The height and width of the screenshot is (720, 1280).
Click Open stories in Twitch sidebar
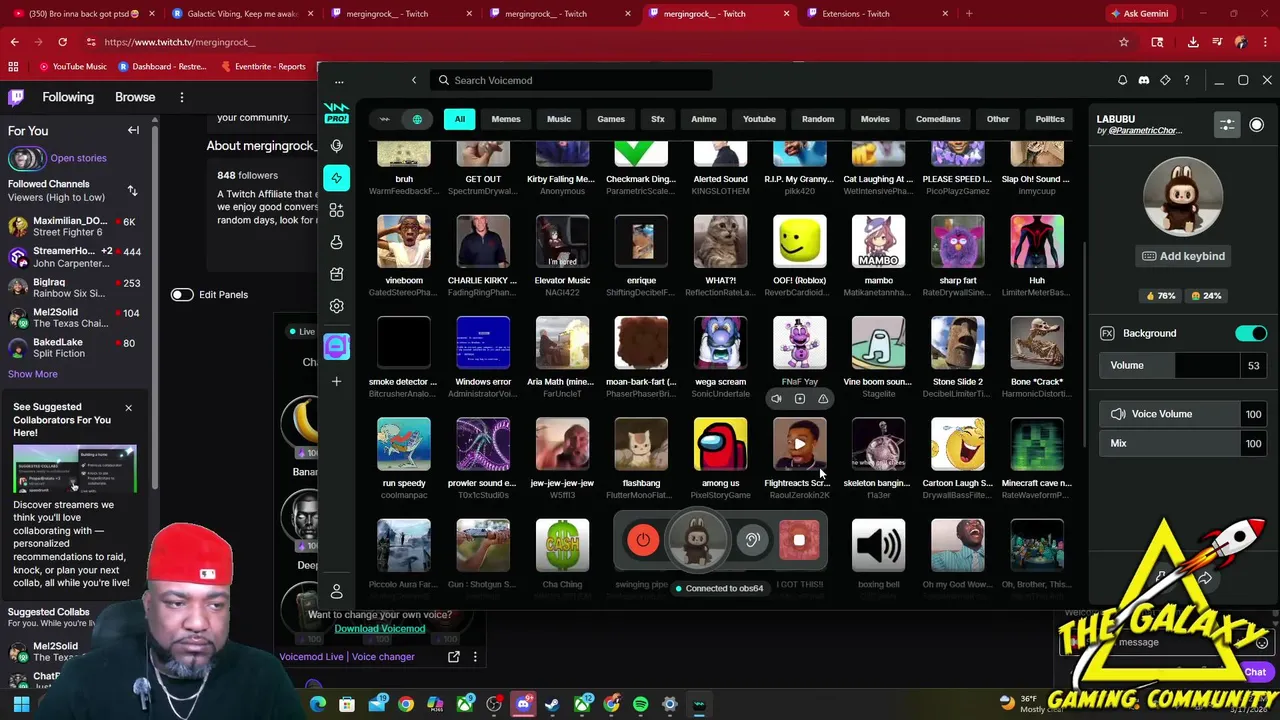78,158
